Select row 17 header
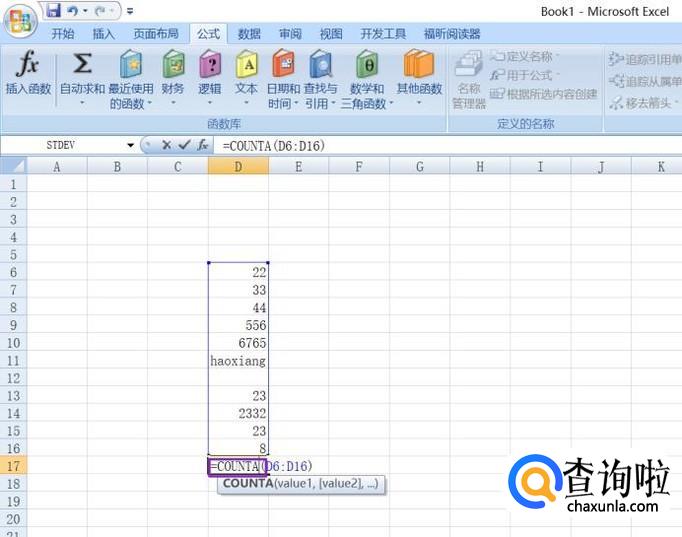 (x=13, y=466)
